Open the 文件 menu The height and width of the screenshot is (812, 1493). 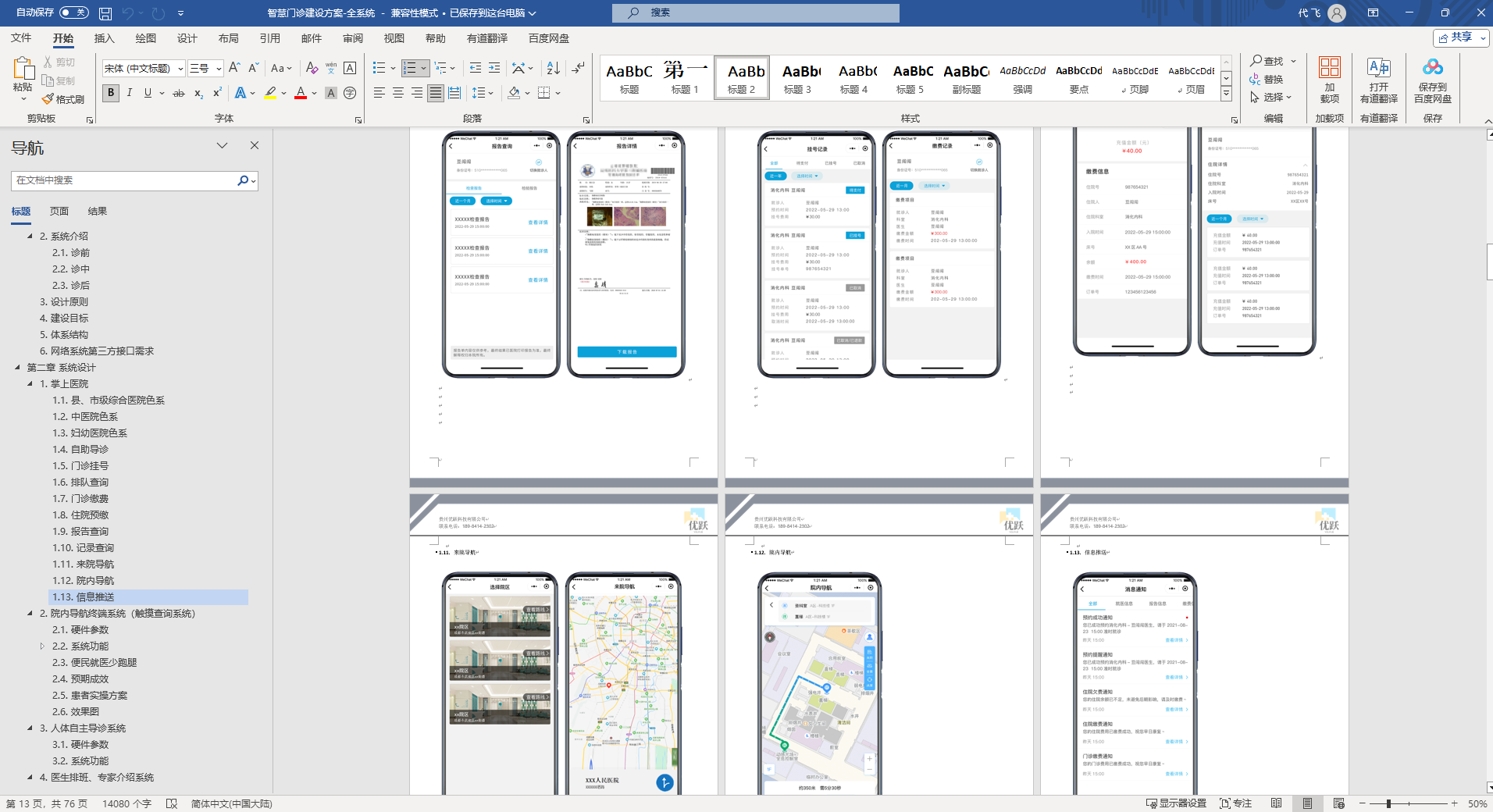21,38
